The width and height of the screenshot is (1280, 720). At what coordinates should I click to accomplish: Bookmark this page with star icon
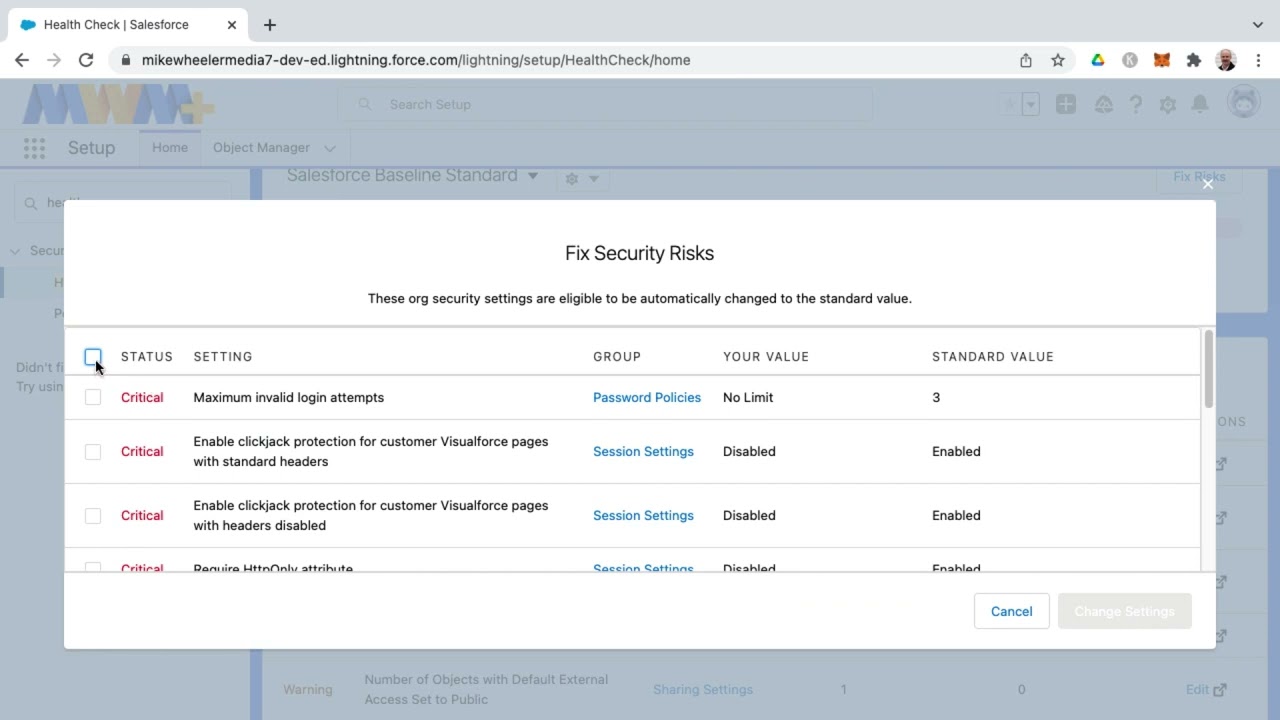[1058, 60]
